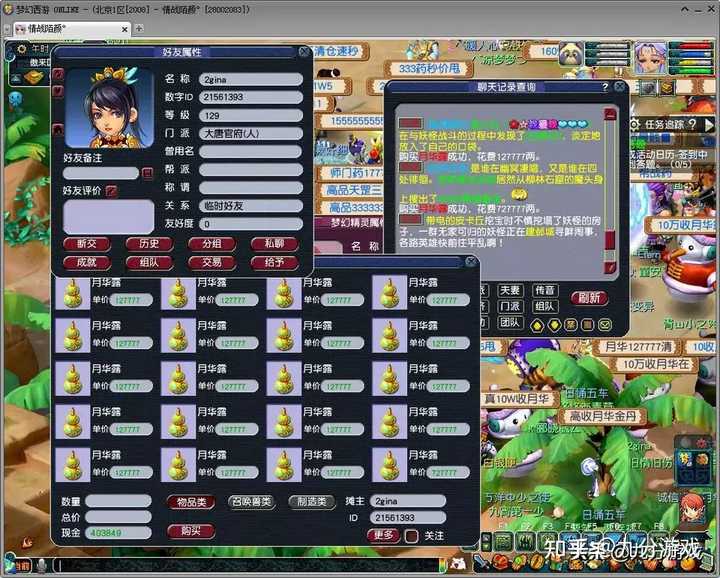The width and height of the screenshot is (720, 578).
Task: Close the 情战陌颜 tab with its x
Action: point(124,29)
